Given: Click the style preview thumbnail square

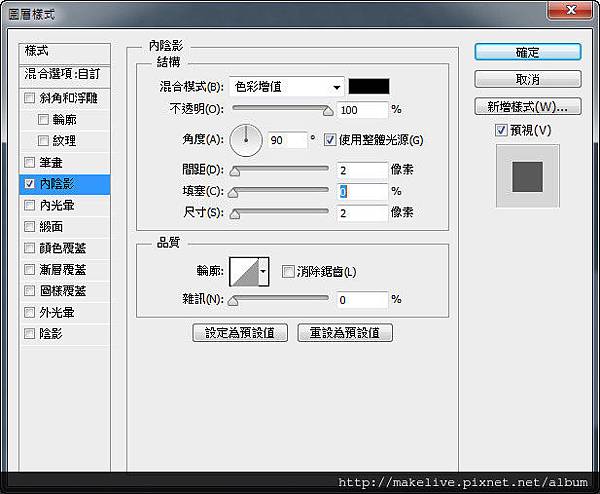Looking at the screenshot, I should coord(528,176).
